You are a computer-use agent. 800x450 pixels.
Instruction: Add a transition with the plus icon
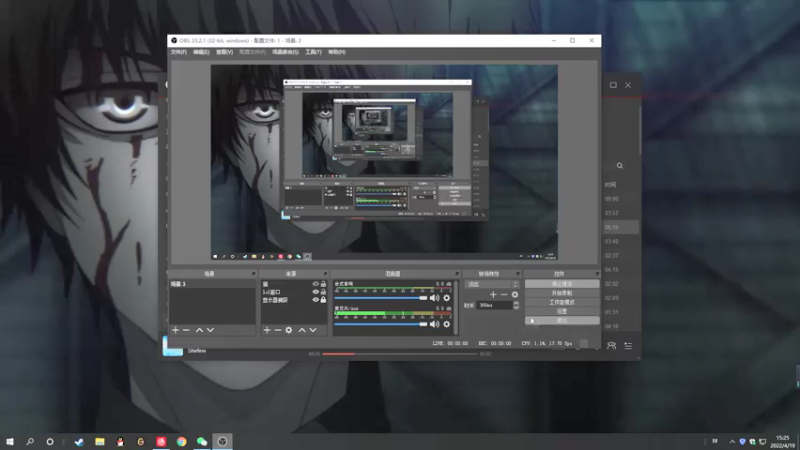tap(493, 294)
